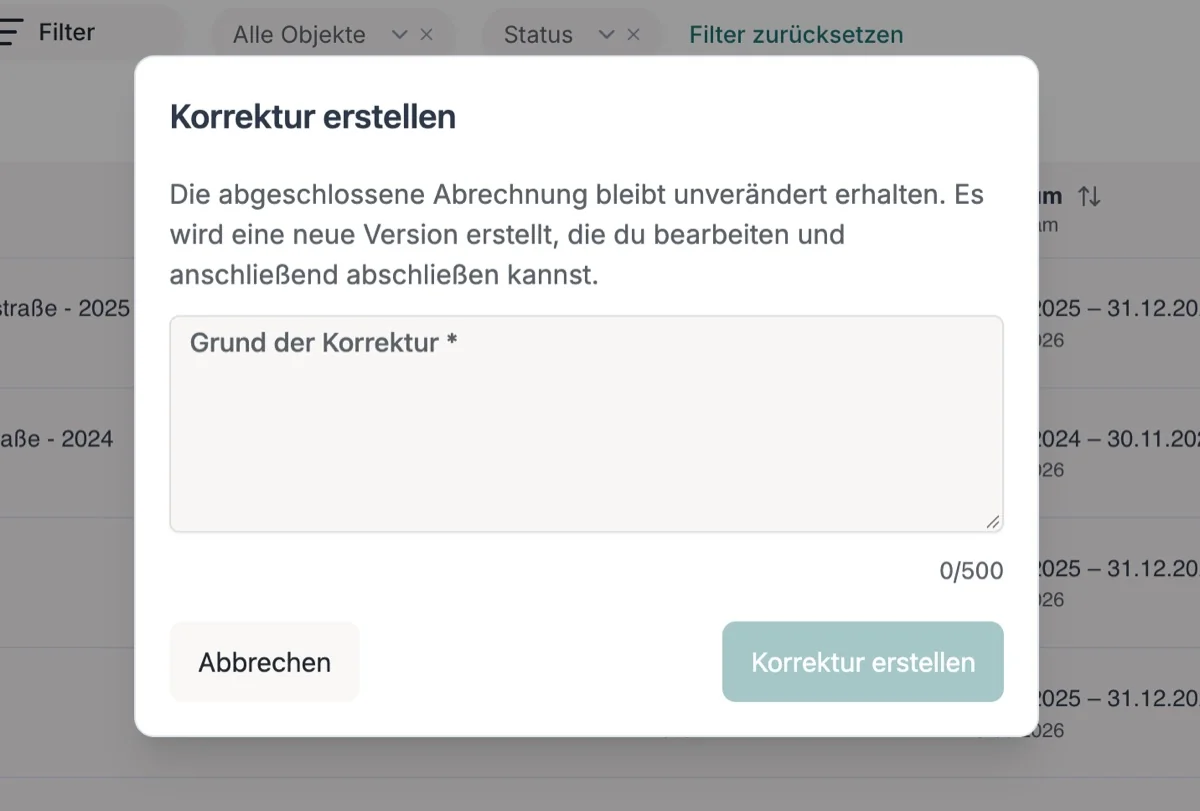Expand the Alle Objekte dropdown chevron
The width and height of the screenshot is (1200, 811).
(399, 34)
